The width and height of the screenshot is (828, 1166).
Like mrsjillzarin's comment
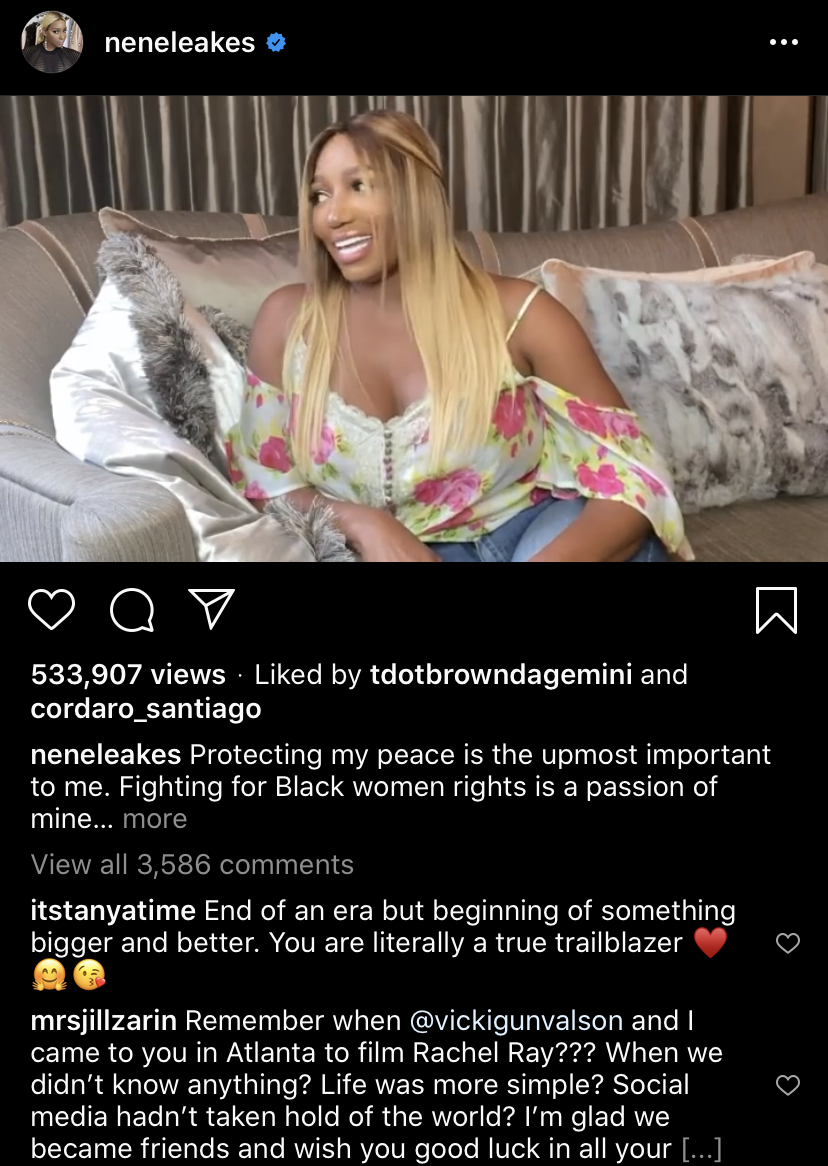(787, 1085)
